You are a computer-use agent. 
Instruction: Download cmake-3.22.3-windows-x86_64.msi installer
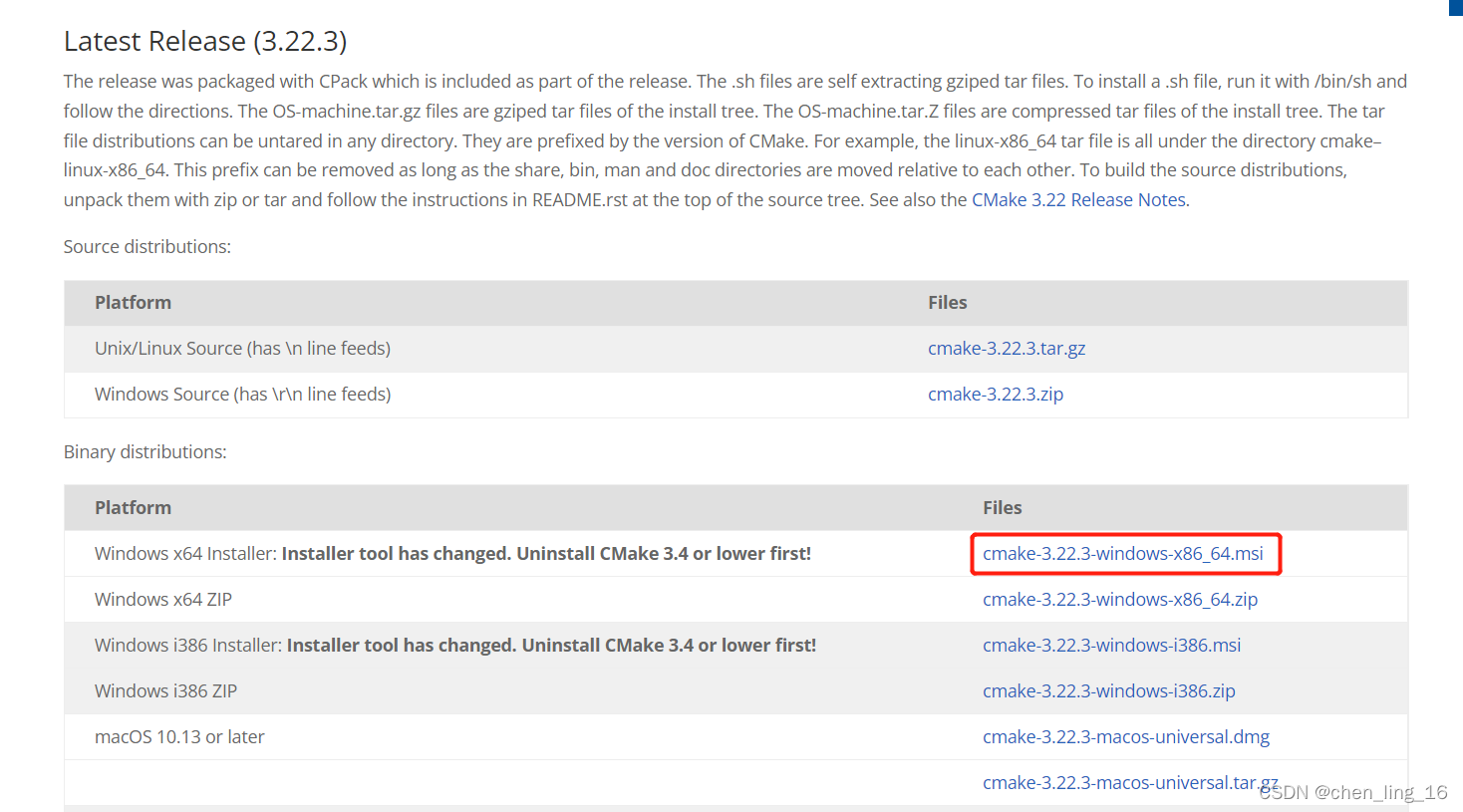click(x=1123, y=554)
